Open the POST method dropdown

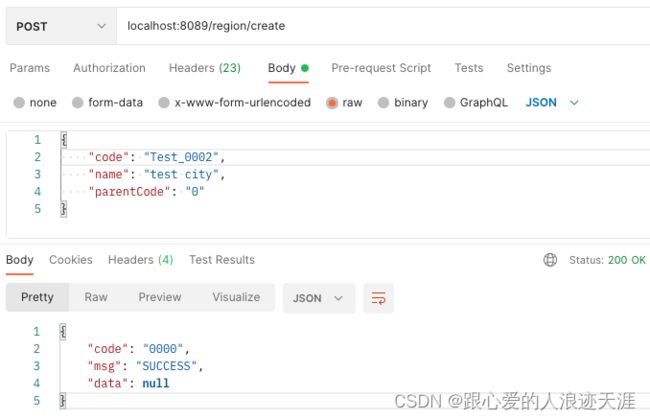click(x=61, y=26)
